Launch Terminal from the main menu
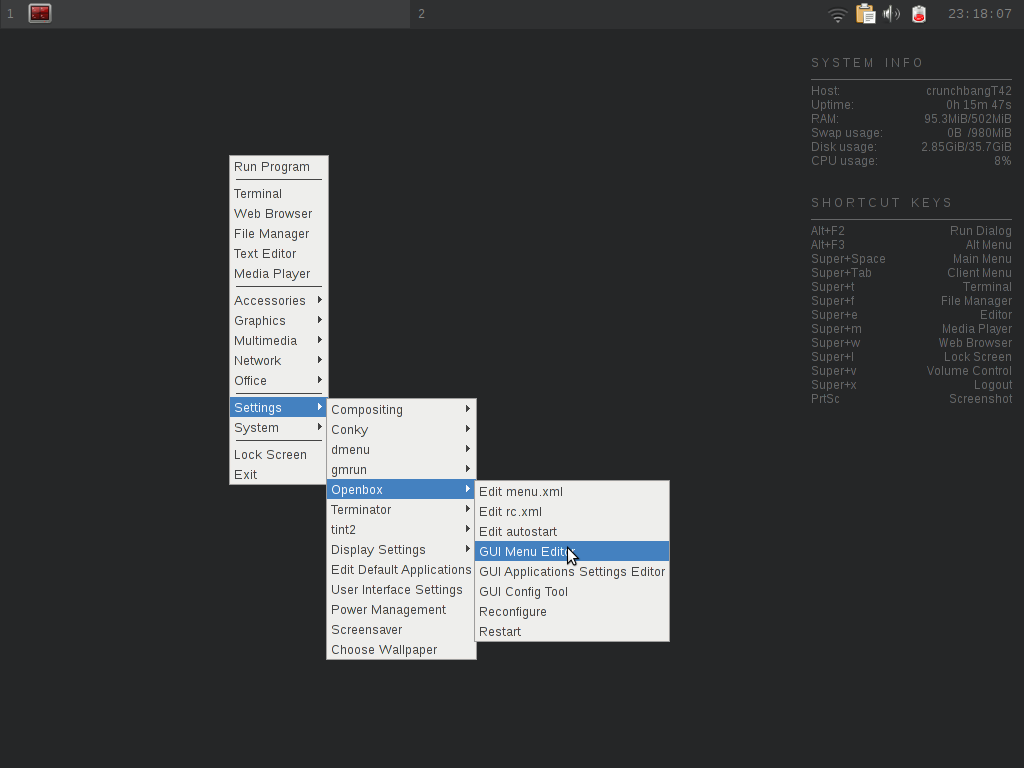The image size is (1024, 768). point(258,193)
